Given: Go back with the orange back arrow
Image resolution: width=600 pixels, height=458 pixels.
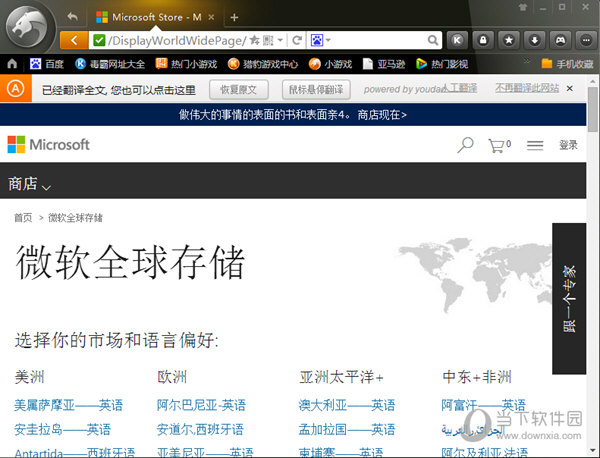Looking at the screenshot, I should [74, 40].
